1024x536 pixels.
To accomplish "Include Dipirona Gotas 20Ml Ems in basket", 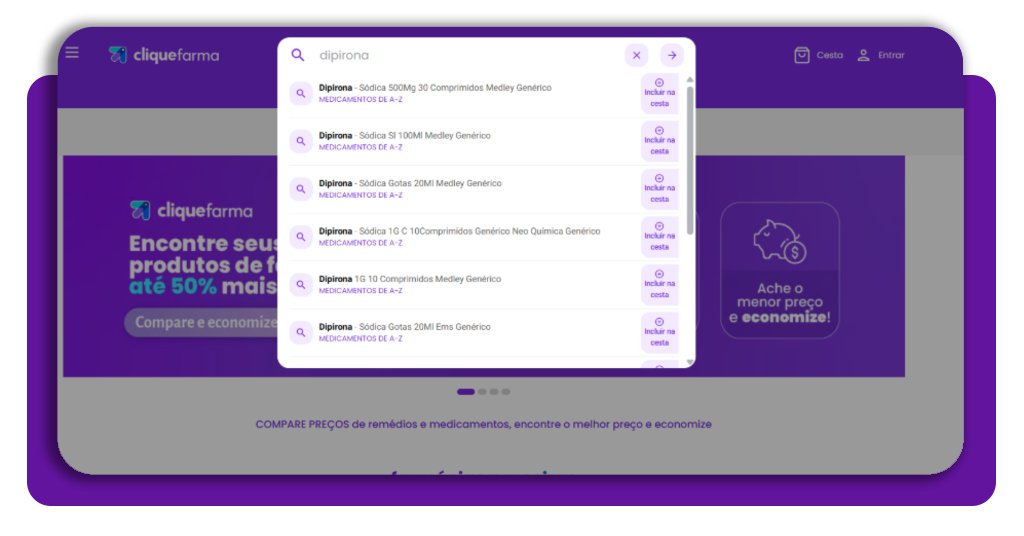I will click(x=659, y=332).
